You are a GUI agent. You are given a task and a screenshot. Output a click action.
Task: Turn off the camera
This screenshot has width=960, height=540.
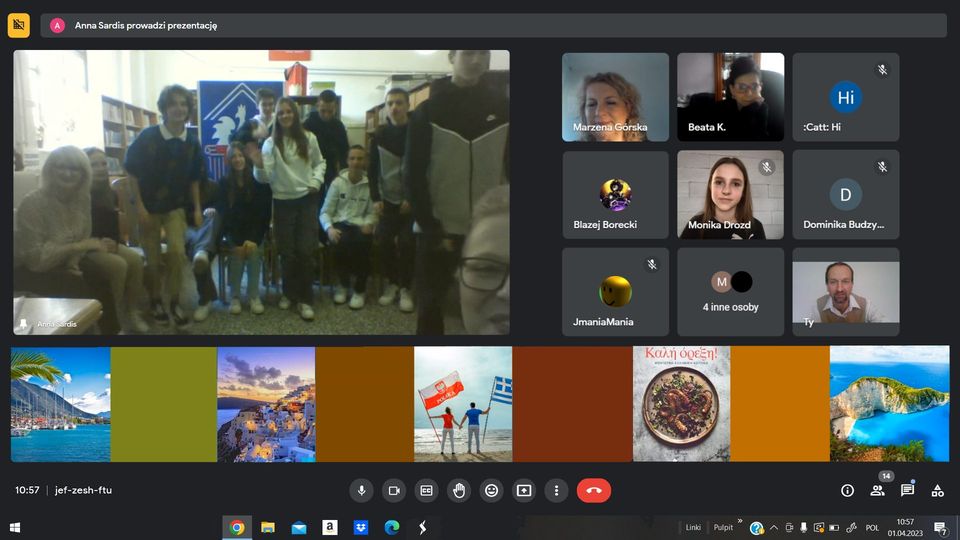(x=394, y=490)
